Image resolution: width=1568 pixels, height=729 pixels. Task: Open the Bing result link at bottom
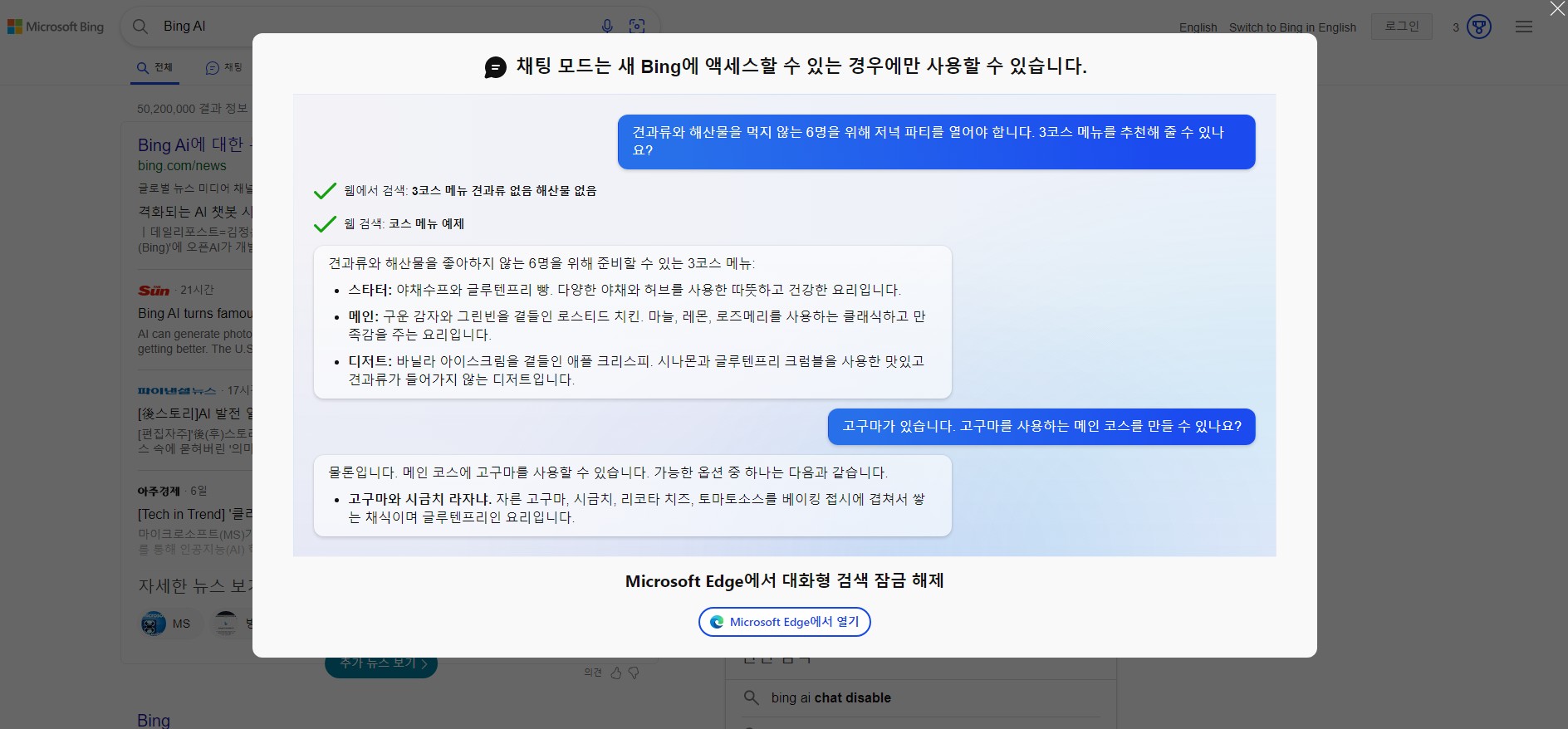154,720
